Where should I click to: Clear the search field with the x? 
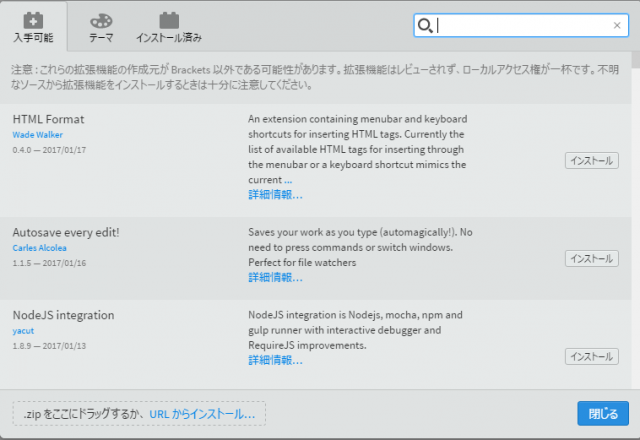tap(616, 26)
